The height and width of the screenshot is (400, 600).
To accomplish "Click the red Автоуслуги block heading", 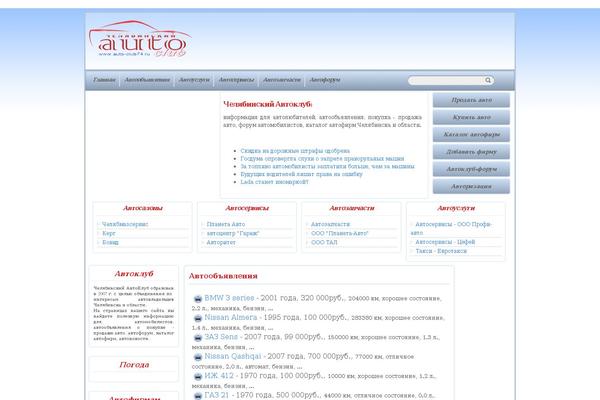I will [x=456, y=208].
